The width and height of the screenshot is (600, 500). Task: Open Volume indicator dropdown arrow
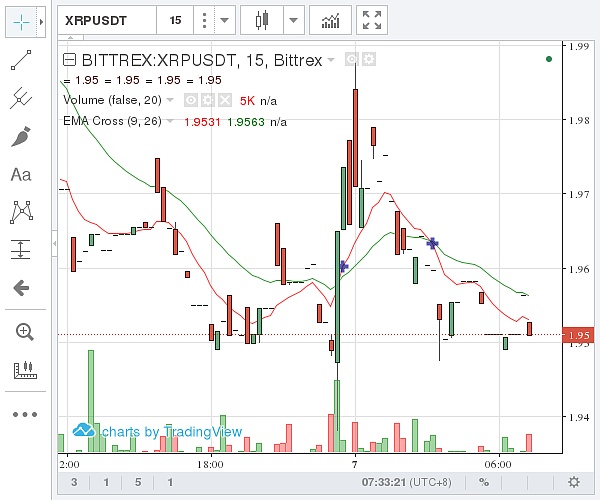click(170, 100)
